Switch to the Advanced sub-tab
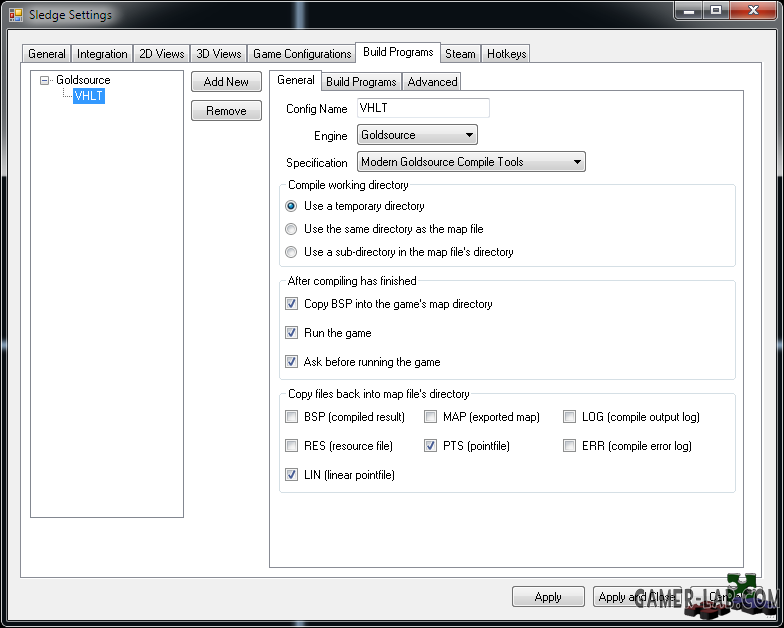 point(432,82)
